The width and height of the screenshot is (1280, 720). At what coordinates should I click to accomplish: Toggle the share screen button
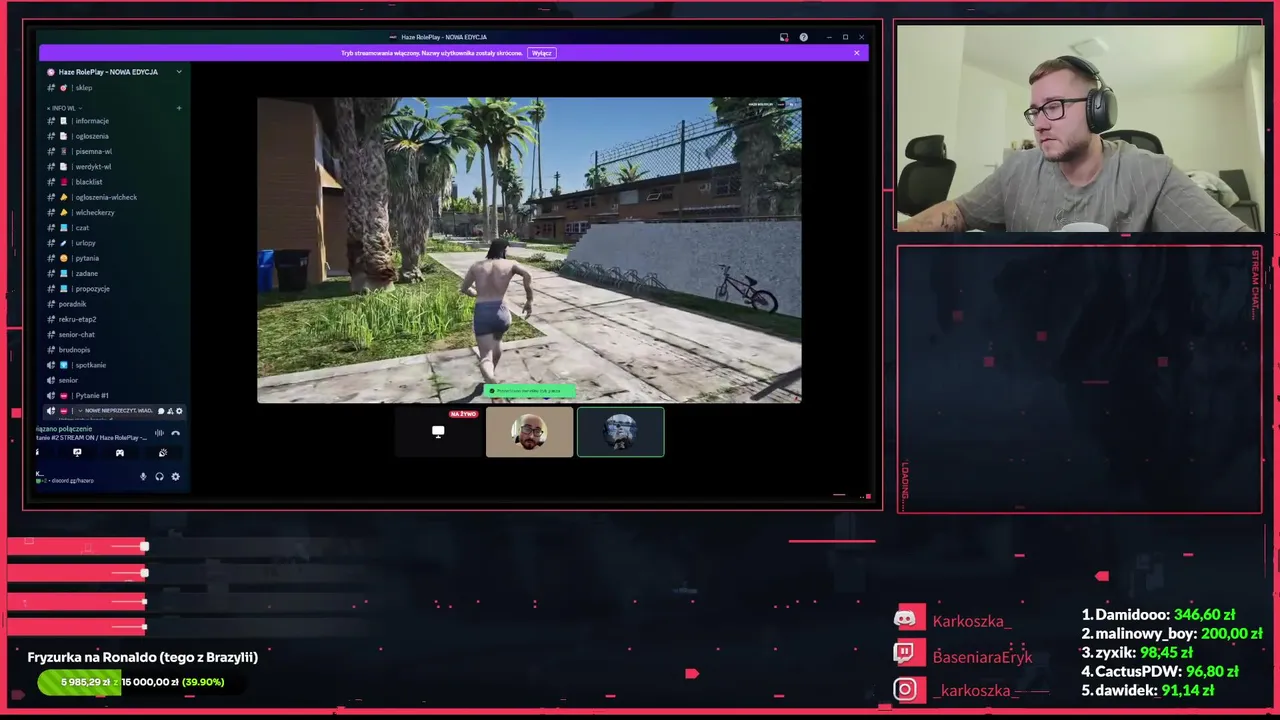(77, 453)
